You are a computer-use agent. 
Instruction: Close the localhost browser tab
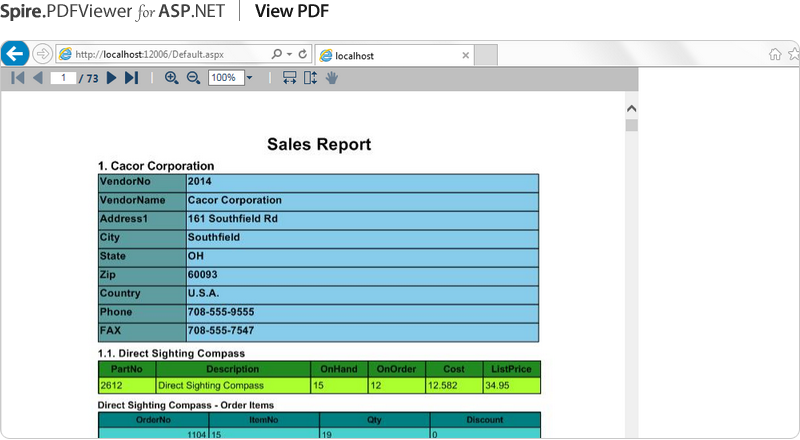point(465,55)
